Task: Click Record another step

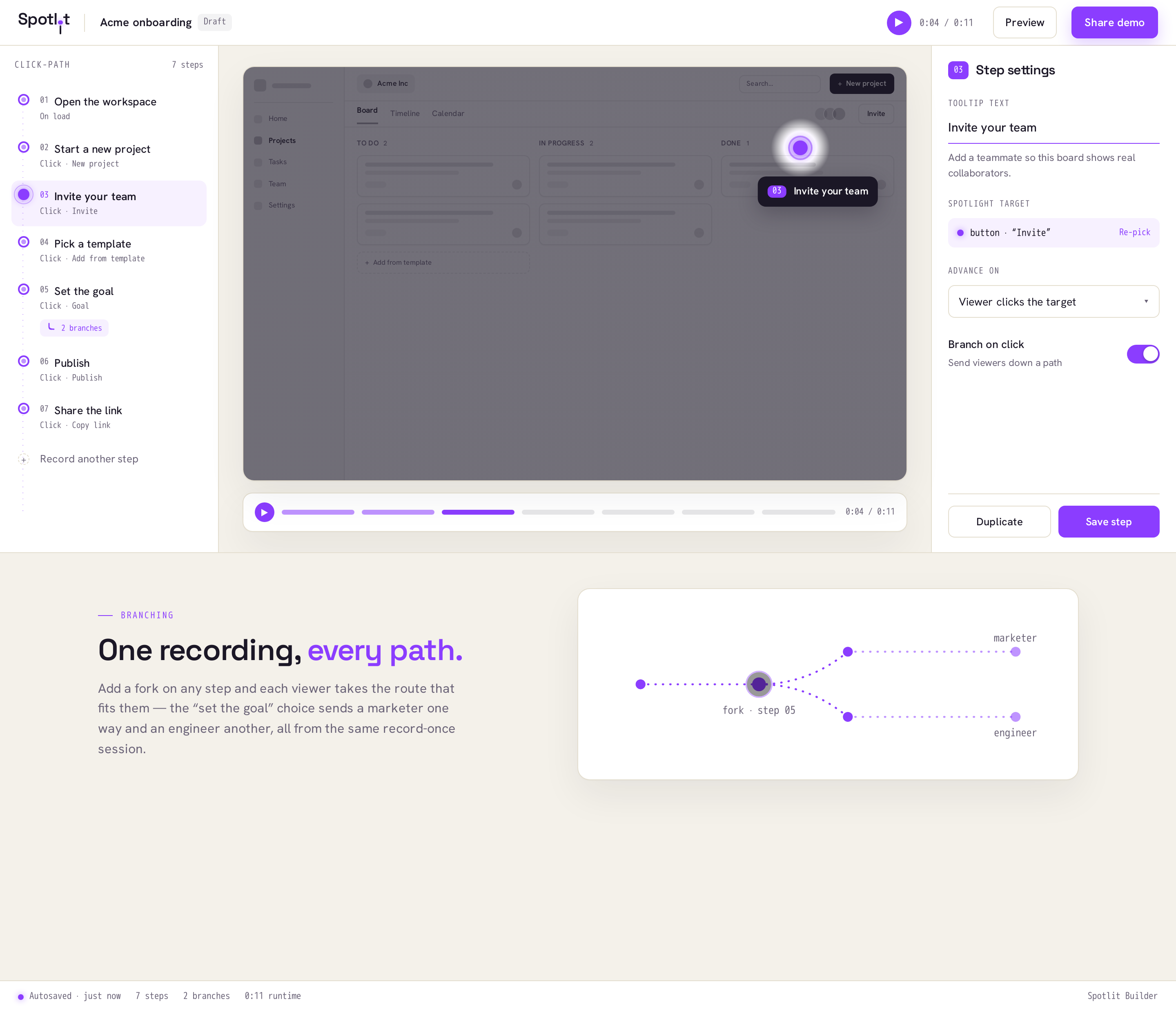Action: pos(89,459)
